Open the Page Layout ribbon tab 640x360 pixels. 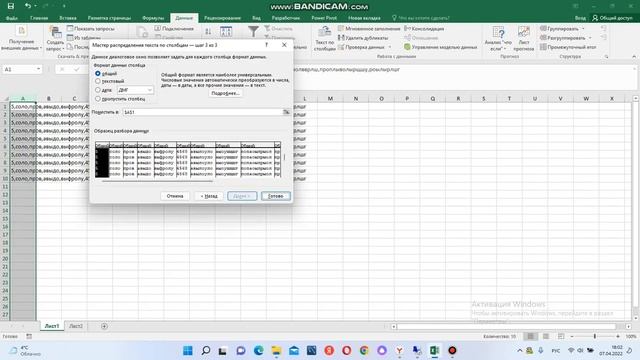tap(109, 18)
